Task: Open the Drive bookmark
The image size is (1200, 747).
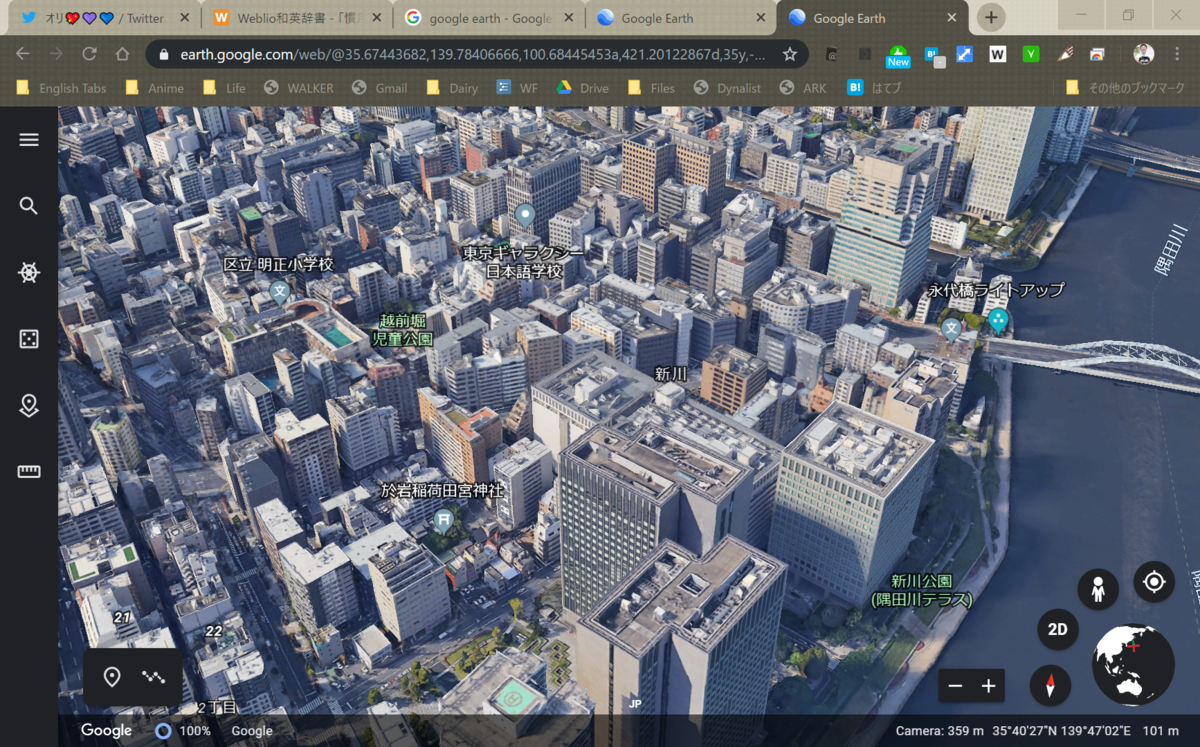Action: point(582,88)
